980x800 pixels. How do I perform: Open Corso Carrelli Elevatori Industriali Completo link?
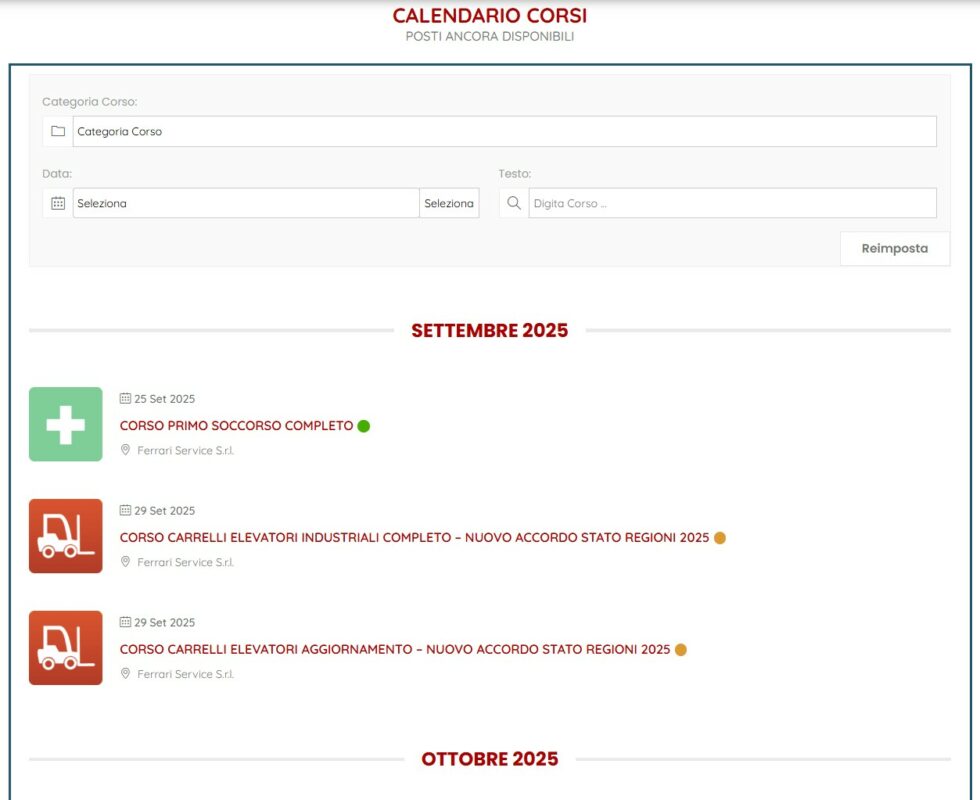(414, 538)
